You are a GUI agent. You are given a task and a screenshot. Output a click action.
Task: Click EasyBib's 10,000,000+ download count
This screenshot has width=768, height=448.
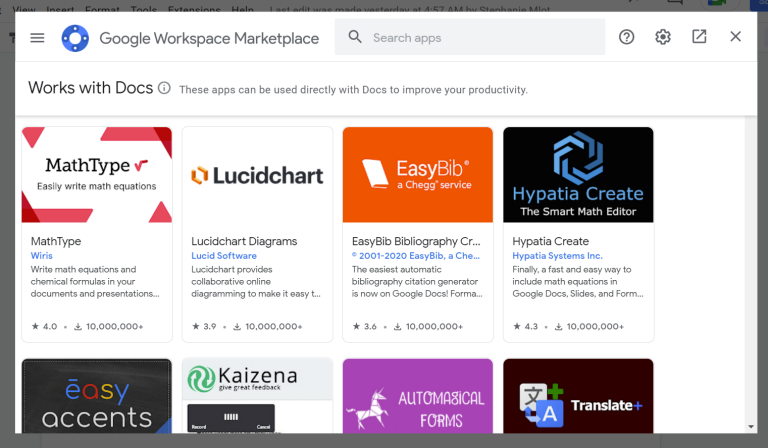[x=429, y=327]
